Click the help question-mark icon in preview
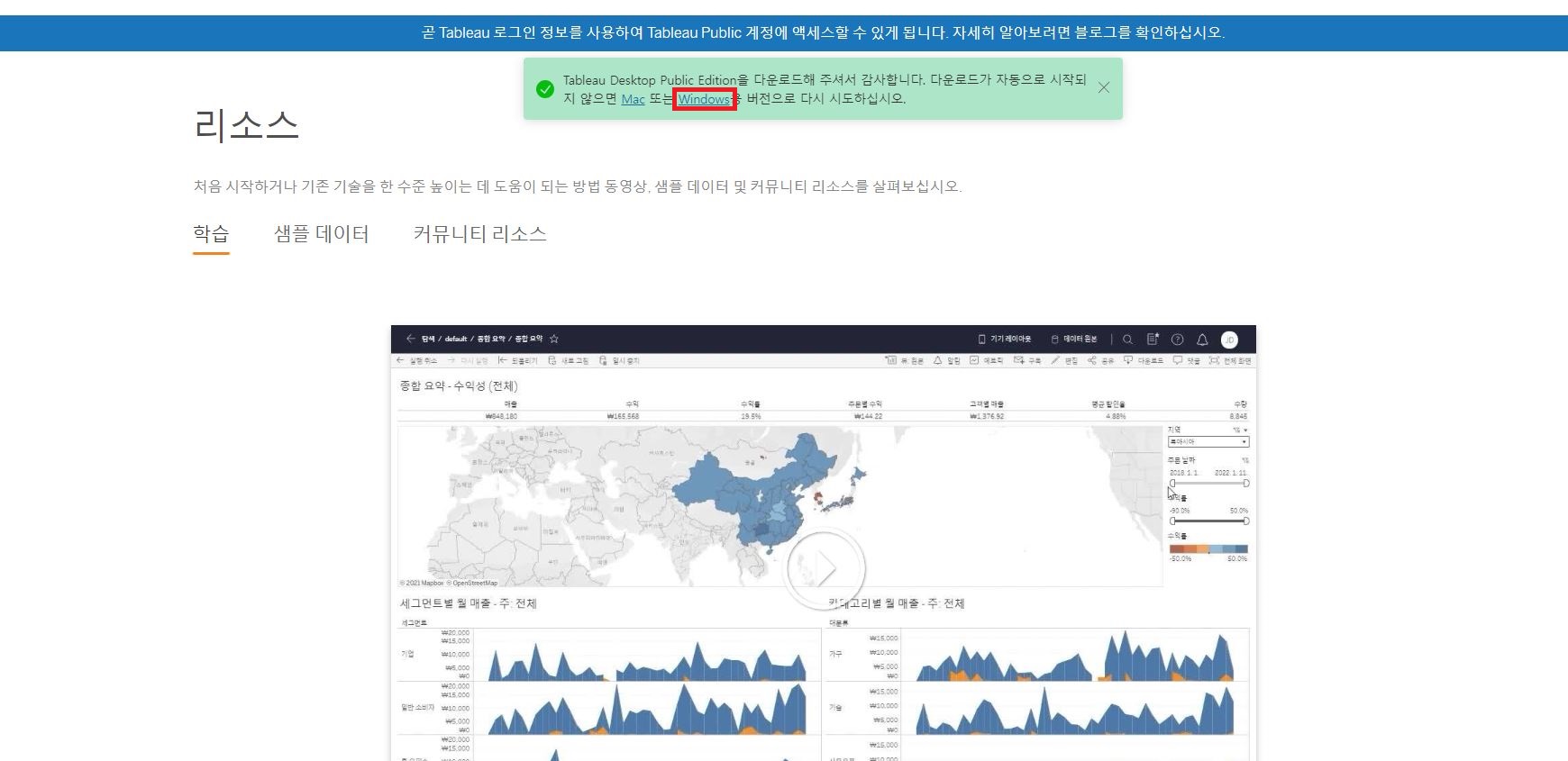The image size is (1568, 761). click(1177, 339)
